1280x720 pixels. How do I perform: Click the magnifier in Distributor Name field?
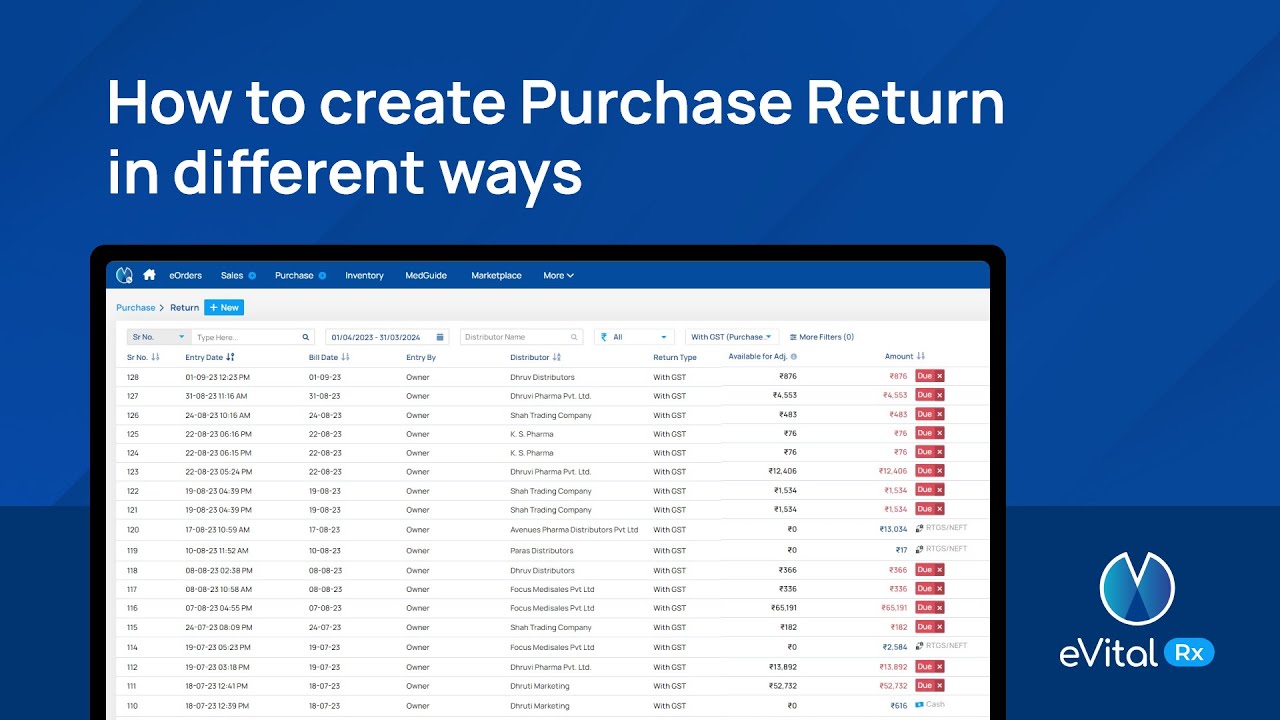click(x=574, y=337)
